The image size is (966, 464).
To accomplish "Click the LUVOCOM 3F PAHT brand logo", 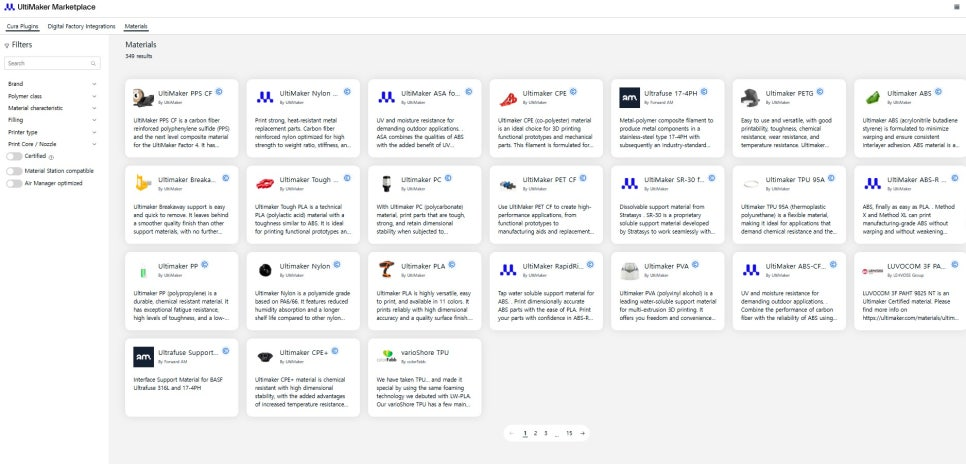I will (872, 271).
